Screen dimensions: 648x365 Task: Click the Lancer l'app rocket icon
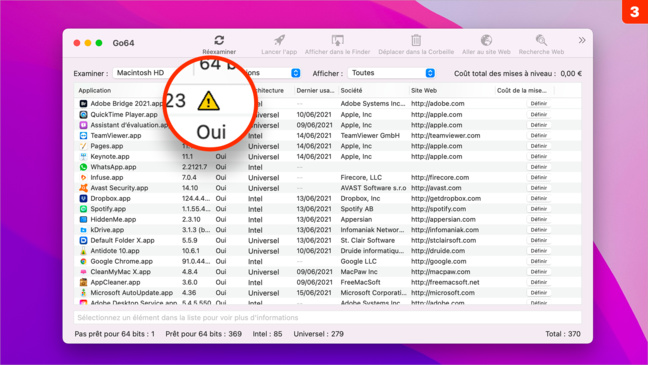279,40
